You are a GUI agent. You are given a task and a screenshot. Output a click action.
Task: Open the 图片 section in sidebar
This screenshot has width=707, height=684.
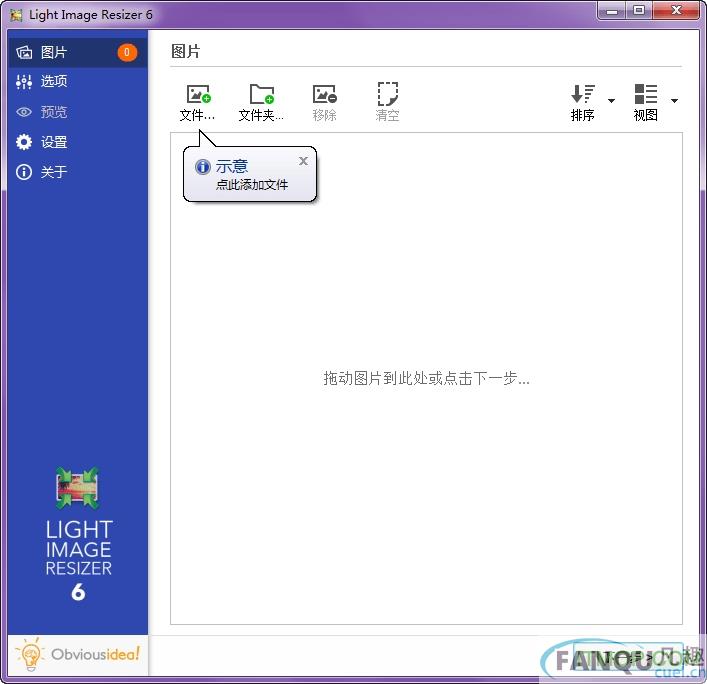[x=78, y=52]
